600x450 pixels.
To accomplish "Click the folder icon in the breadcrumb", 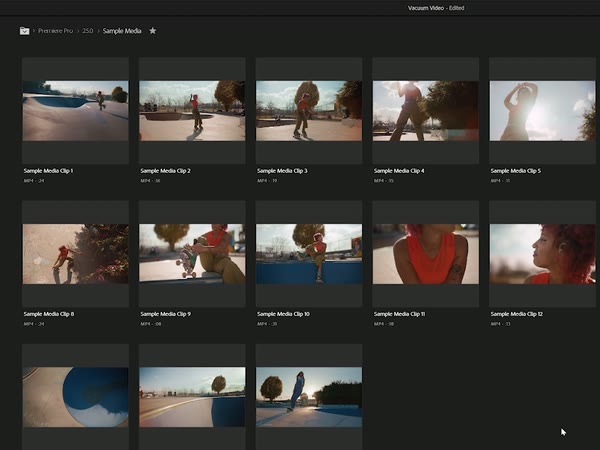I will 24,31.
